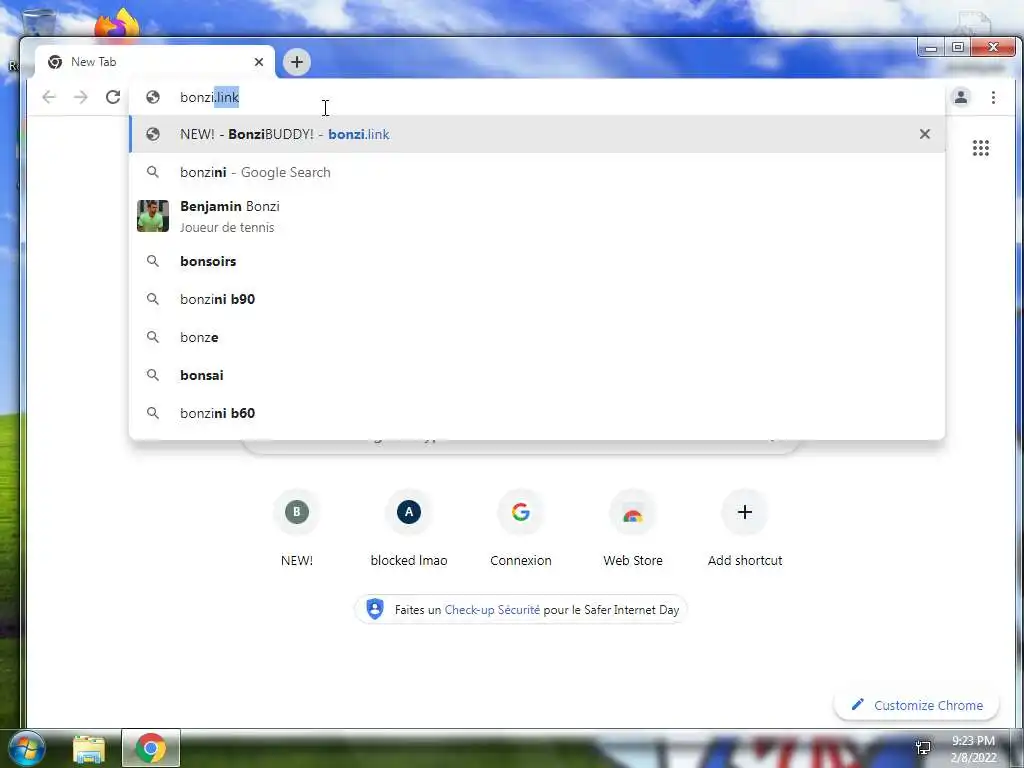Remove the bonzi.link suggestion with X
Image resolution: width=1024 pixels, height=768 pixels.
924,134
